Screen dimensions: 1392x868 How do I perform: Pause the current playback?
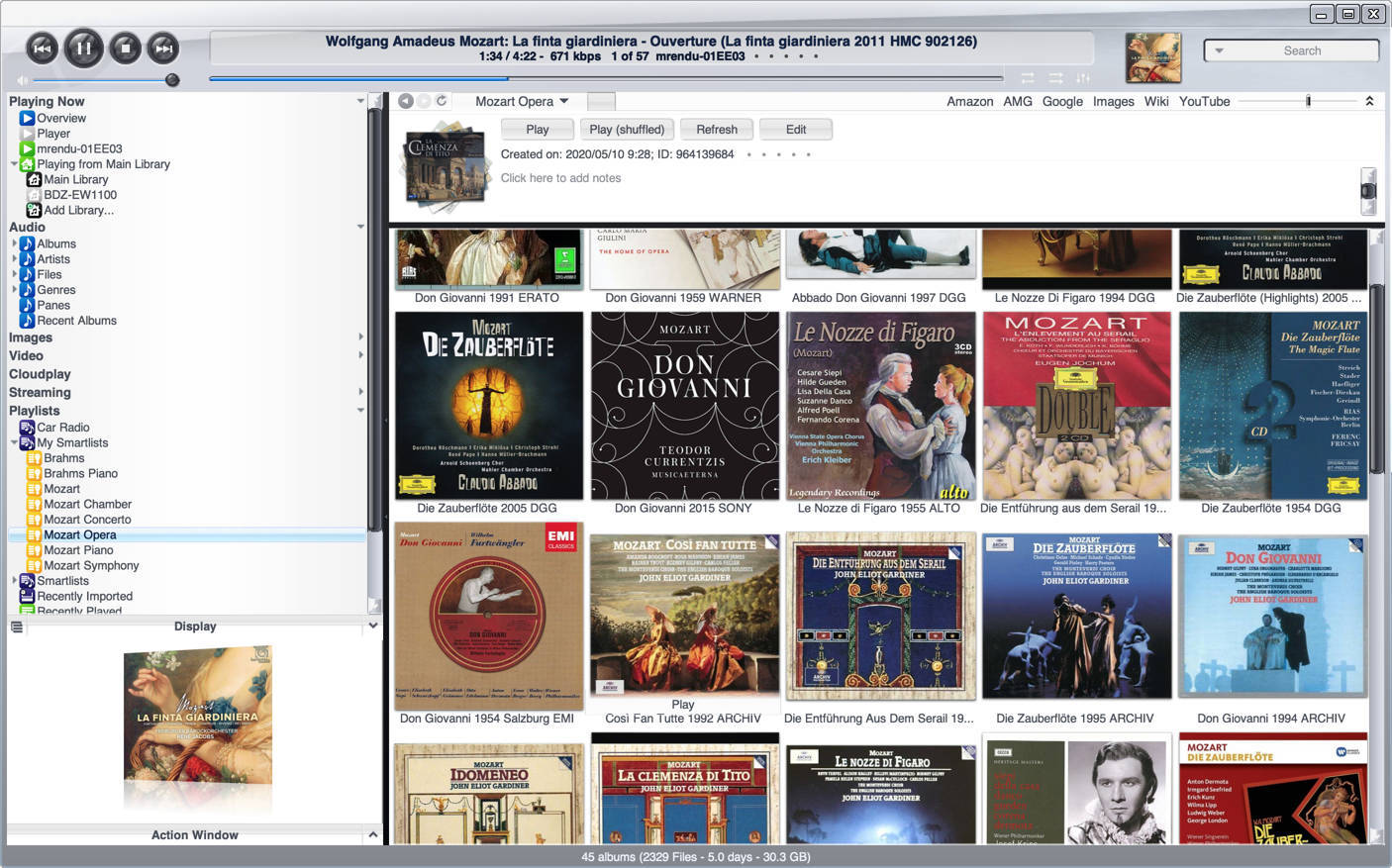[83, 48]
